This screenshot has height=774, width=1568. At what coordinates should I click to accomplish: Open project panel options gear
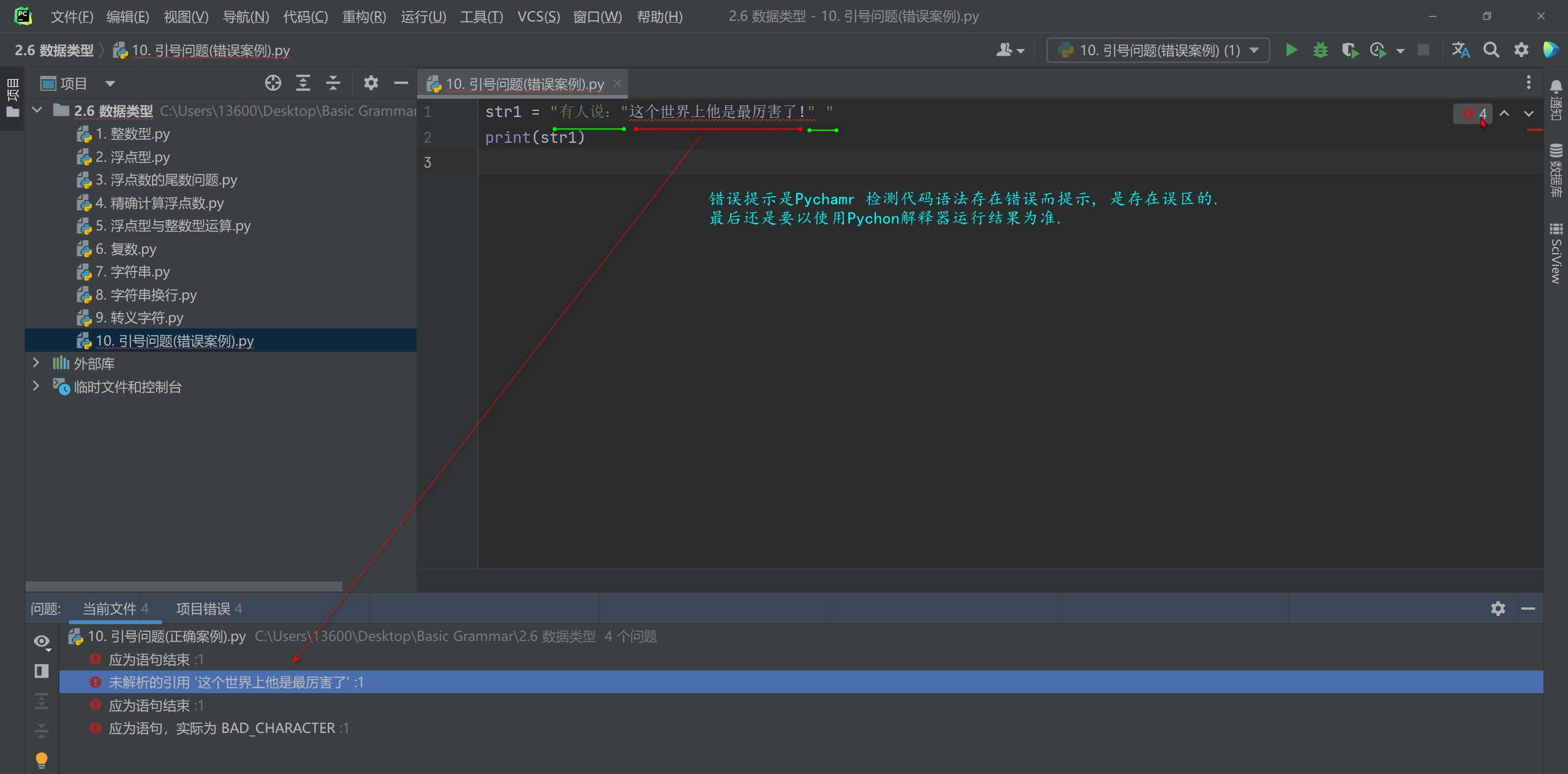click(371, 83)
